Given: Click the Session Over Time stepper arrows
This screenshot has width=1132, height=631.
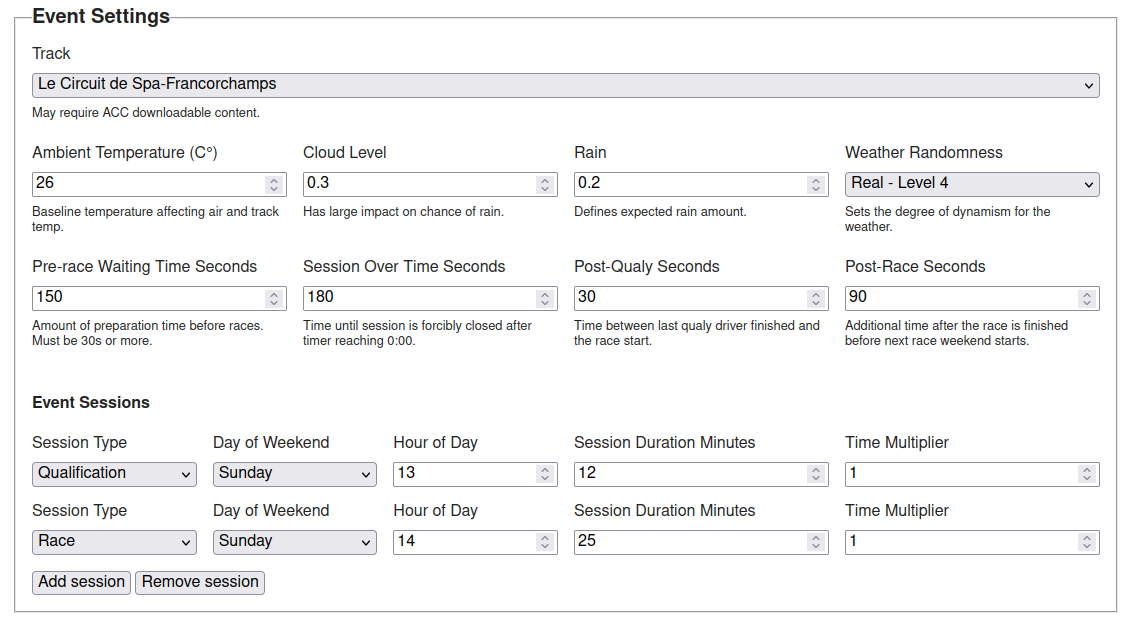Looking at the screenshot, I should click(x=544, y=299).
